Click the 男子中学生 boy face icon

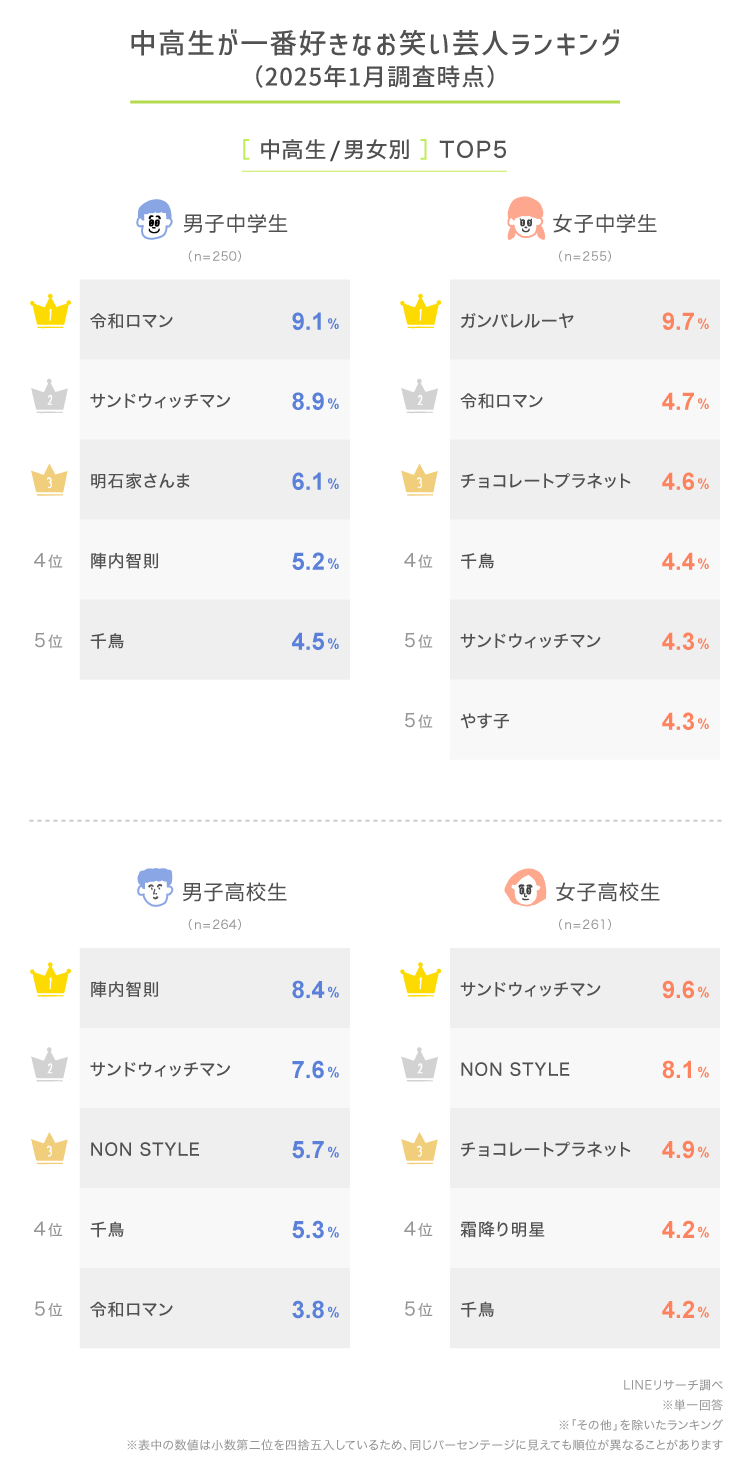(153, 220)
